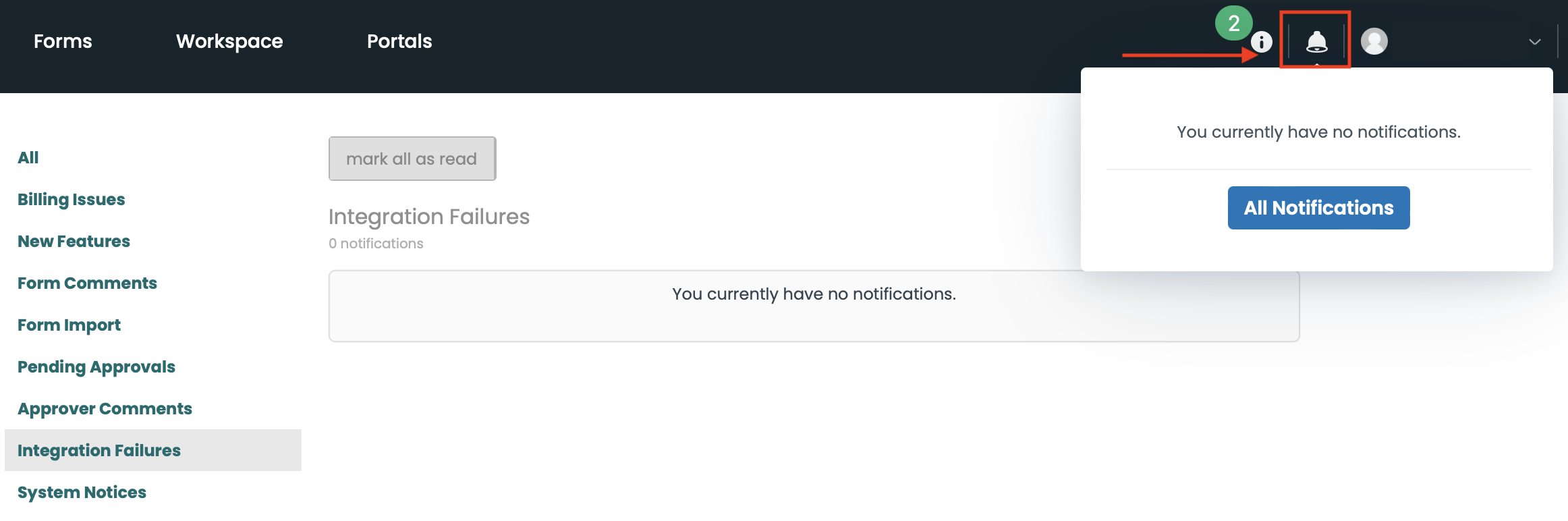Viewport: 1568px width, 521px height.
Task: Open the Form Import notifications
Action: tap(68, 325)
